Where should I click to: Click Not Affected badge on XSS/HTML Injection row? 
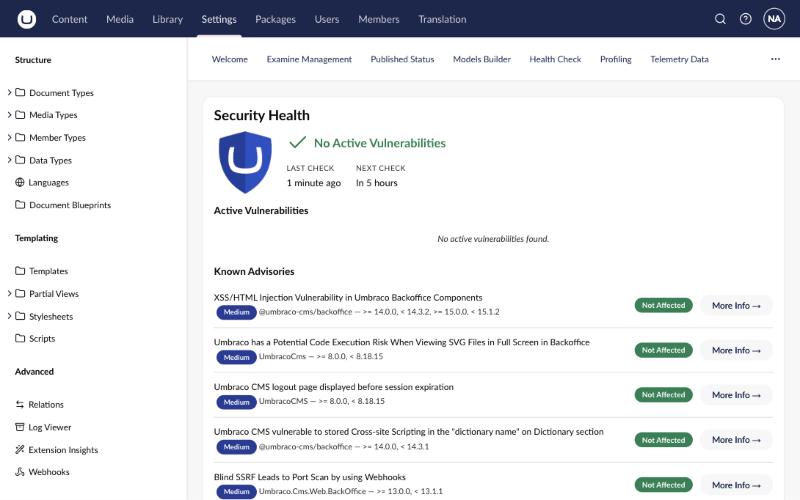click(663, 305)
